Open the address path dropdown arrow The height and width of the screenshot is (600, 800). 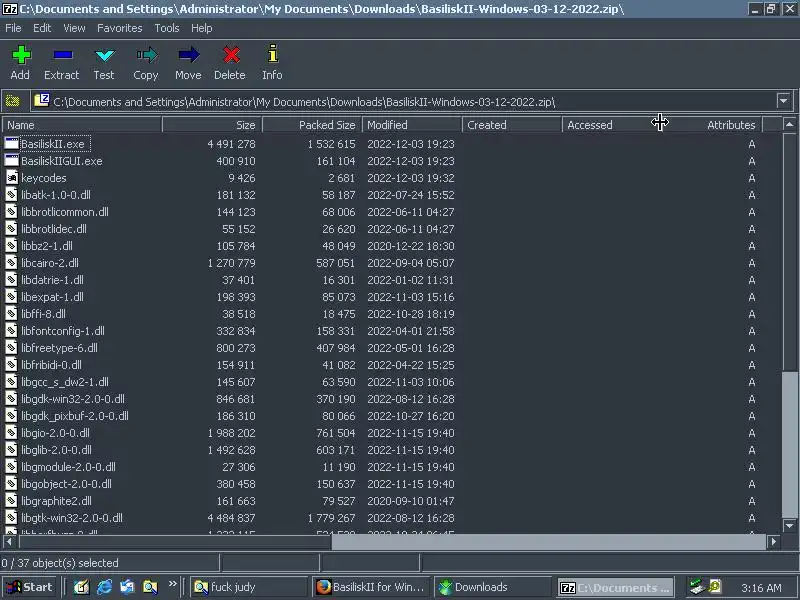tap(784, 101)
